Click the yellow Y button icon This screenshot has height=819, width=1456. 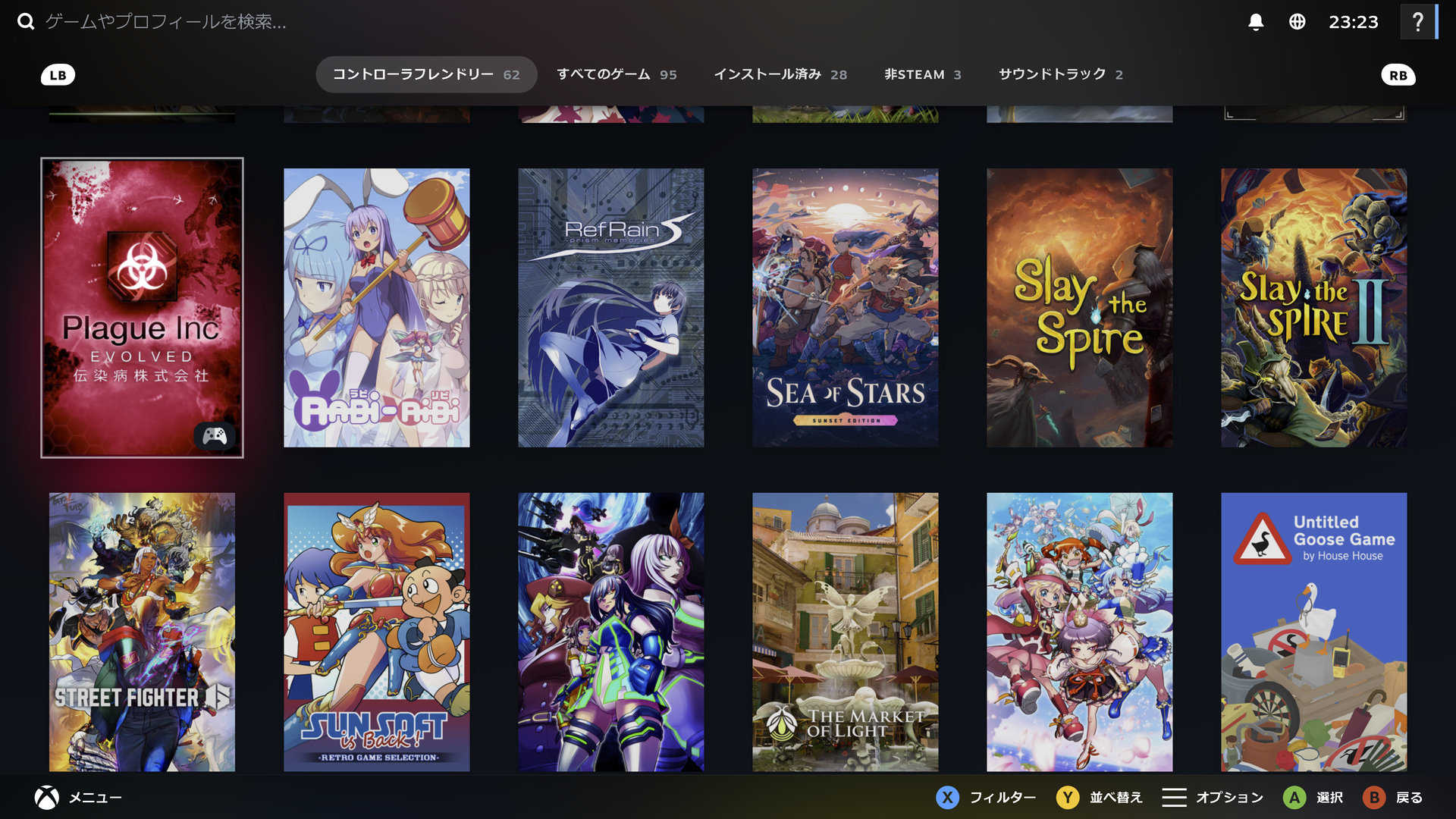[x=1068, y=798]
